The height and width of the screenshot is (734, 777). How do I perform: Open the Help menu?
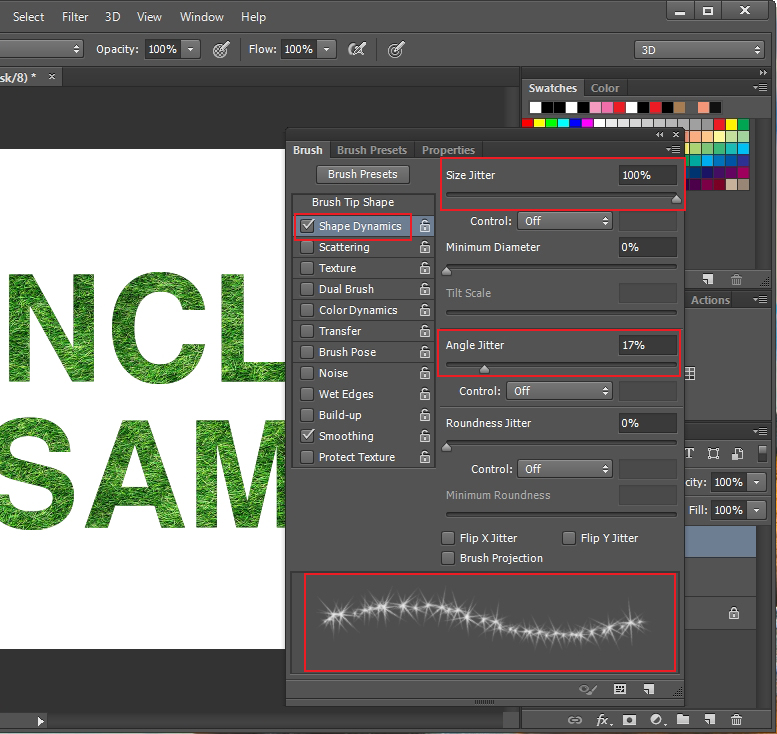coord(253,17)
